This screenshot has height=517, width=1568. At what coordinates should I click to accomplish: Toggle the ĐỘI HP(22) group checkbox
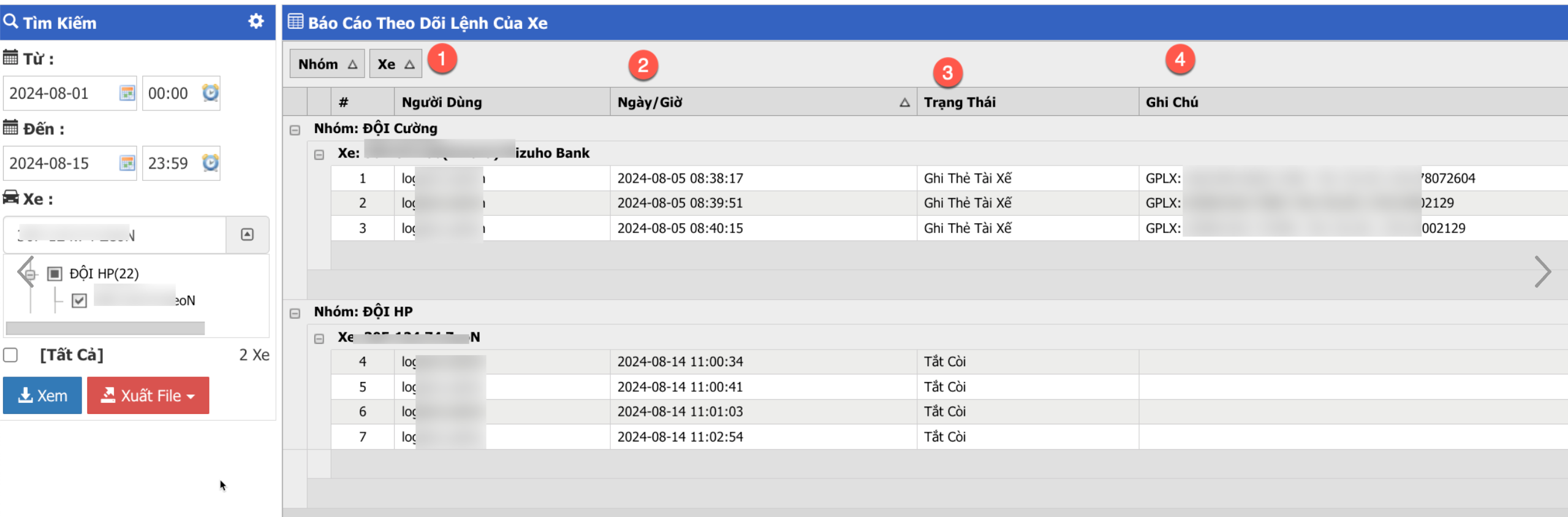click(x=55, y=274)
